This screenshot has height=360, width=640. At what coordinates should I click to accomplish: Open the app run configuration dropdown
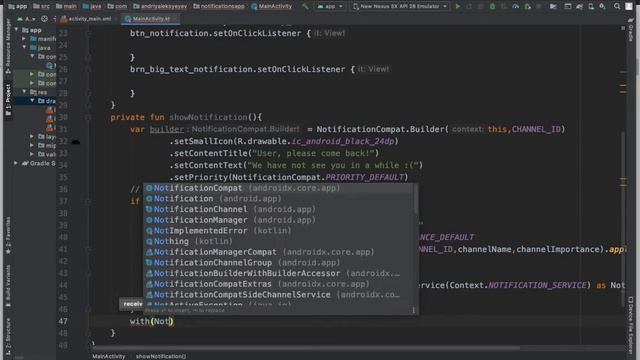point(330,7)
